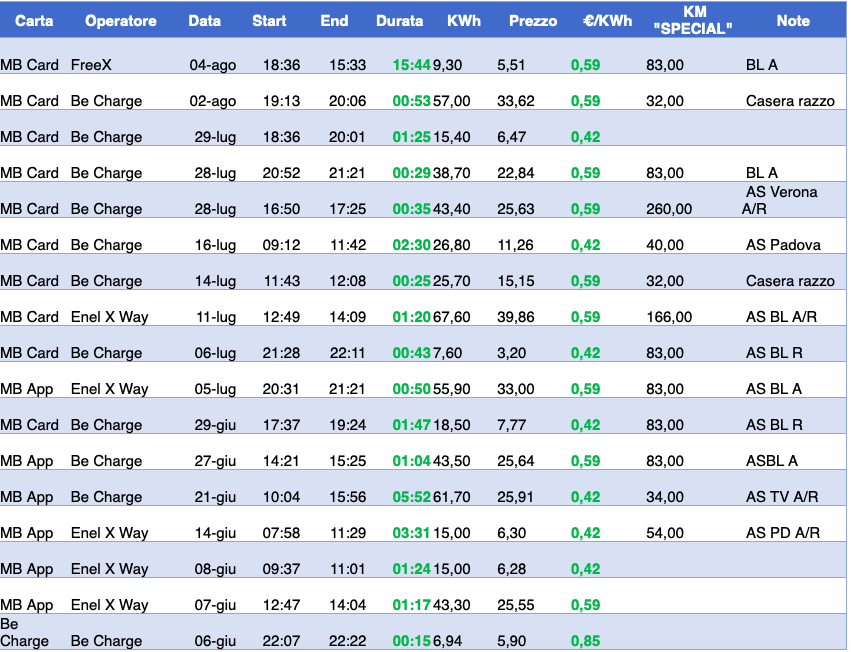Click the 29-lug date cell
The height and width of the screenshot is (652, 851).
point(215,137)
